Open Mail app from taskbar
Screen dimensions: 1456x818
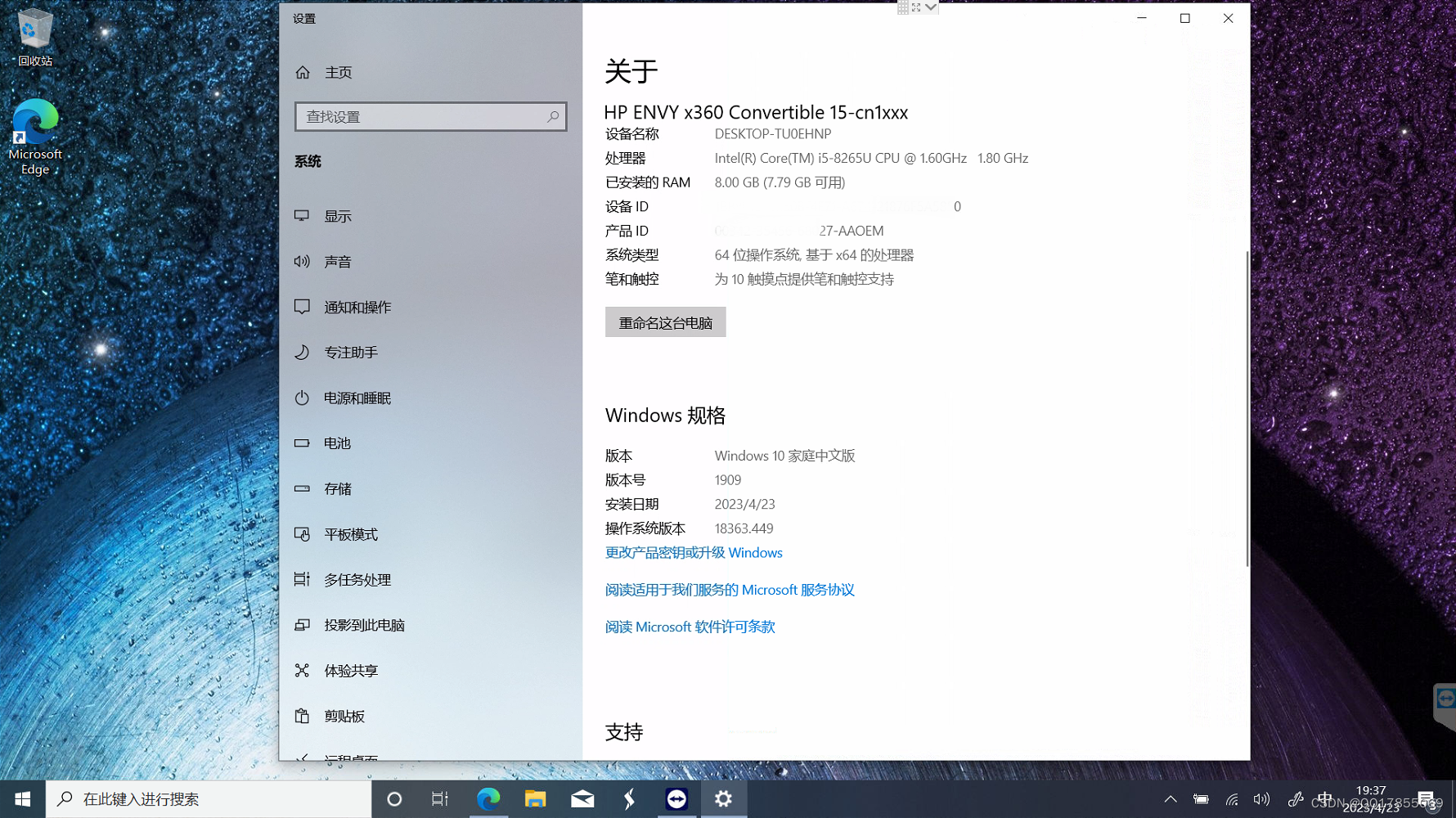582,799
